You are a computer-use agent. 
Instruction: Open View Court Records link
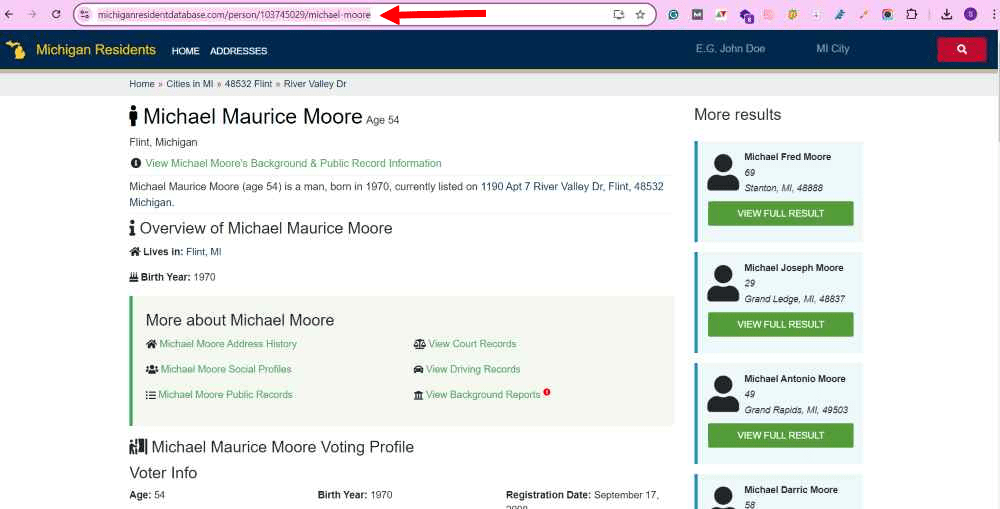point(472,344)
